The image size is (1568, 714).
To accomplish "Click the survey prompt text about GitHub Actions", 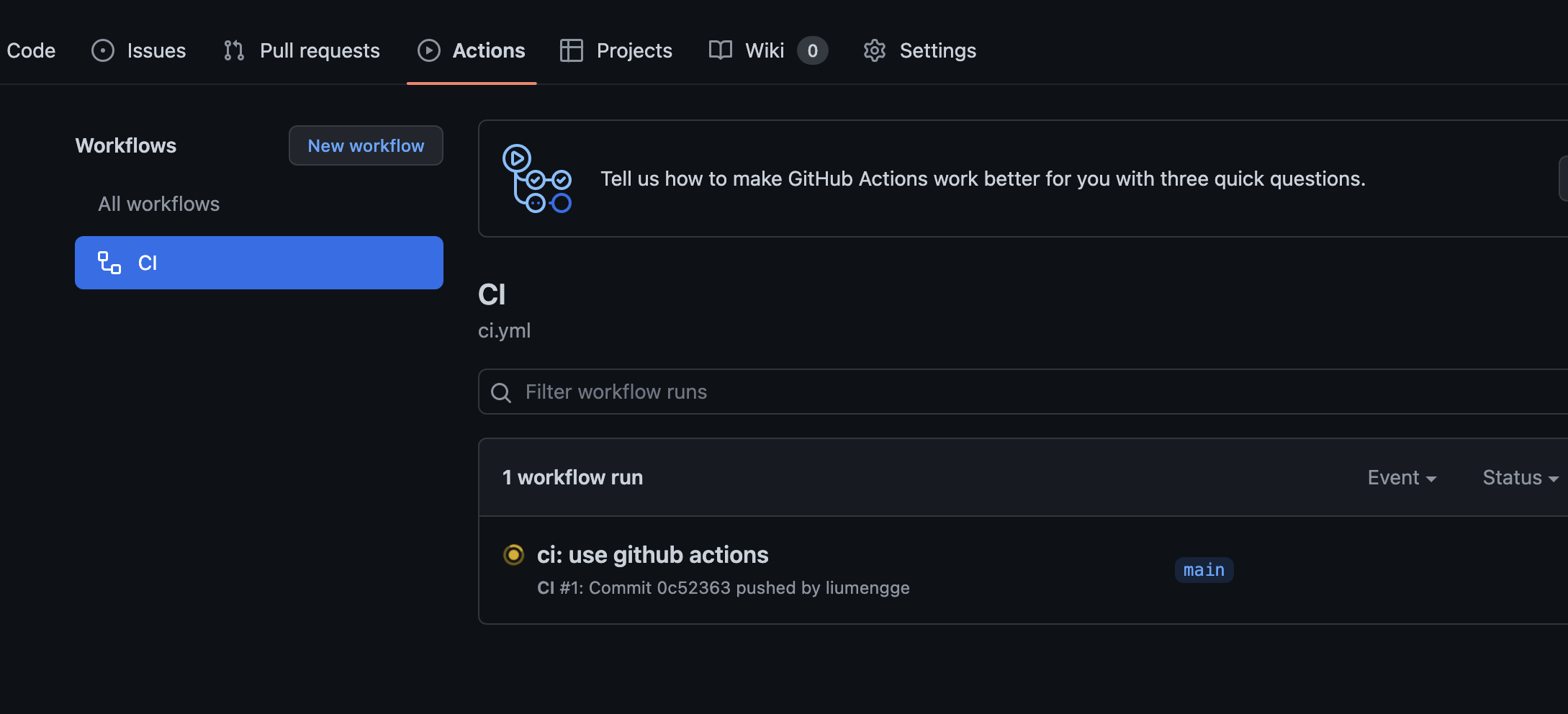I will click(x=983, y=178).
